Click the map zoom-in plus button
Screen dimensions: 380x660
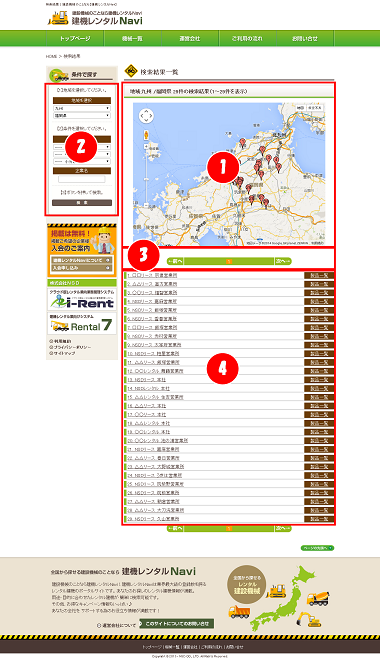coord(146,146)
